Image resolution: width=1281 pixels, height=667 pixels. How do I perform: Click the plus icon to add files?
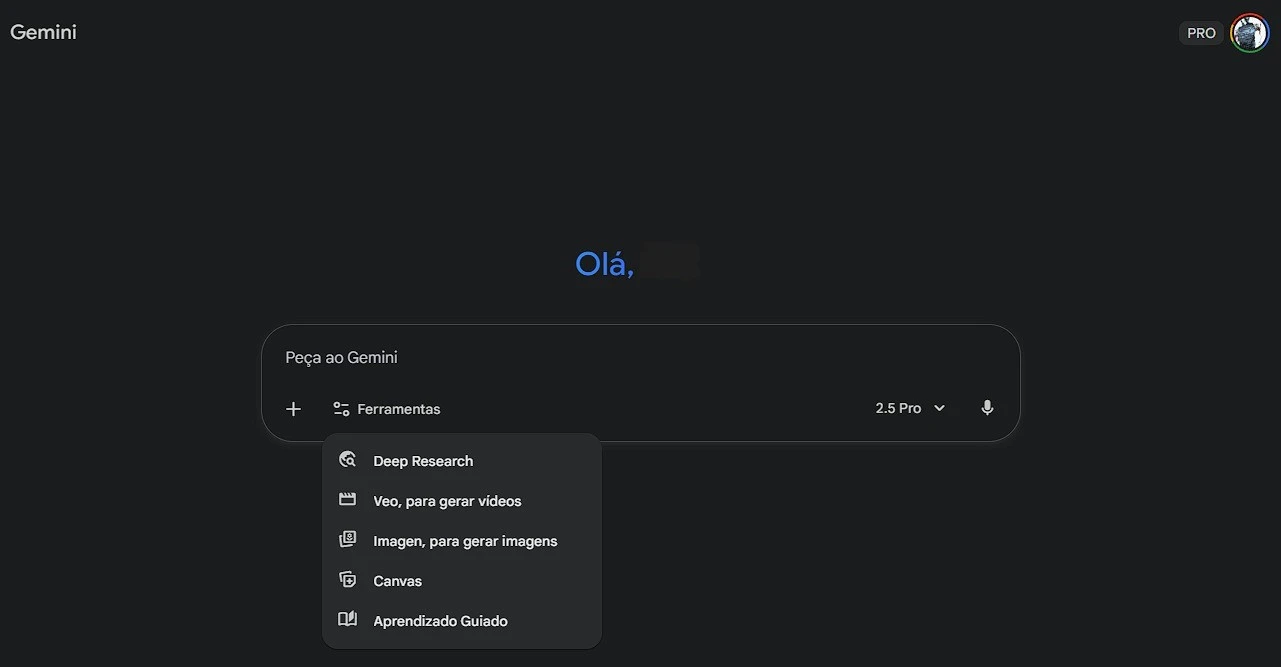point(293,409)
